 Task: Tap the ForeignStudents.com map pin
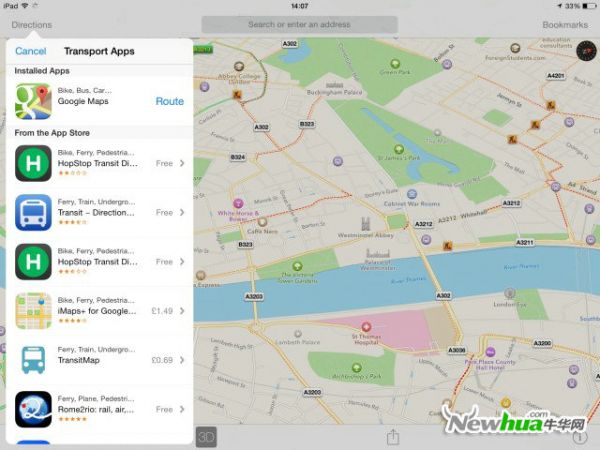point(515,48)
